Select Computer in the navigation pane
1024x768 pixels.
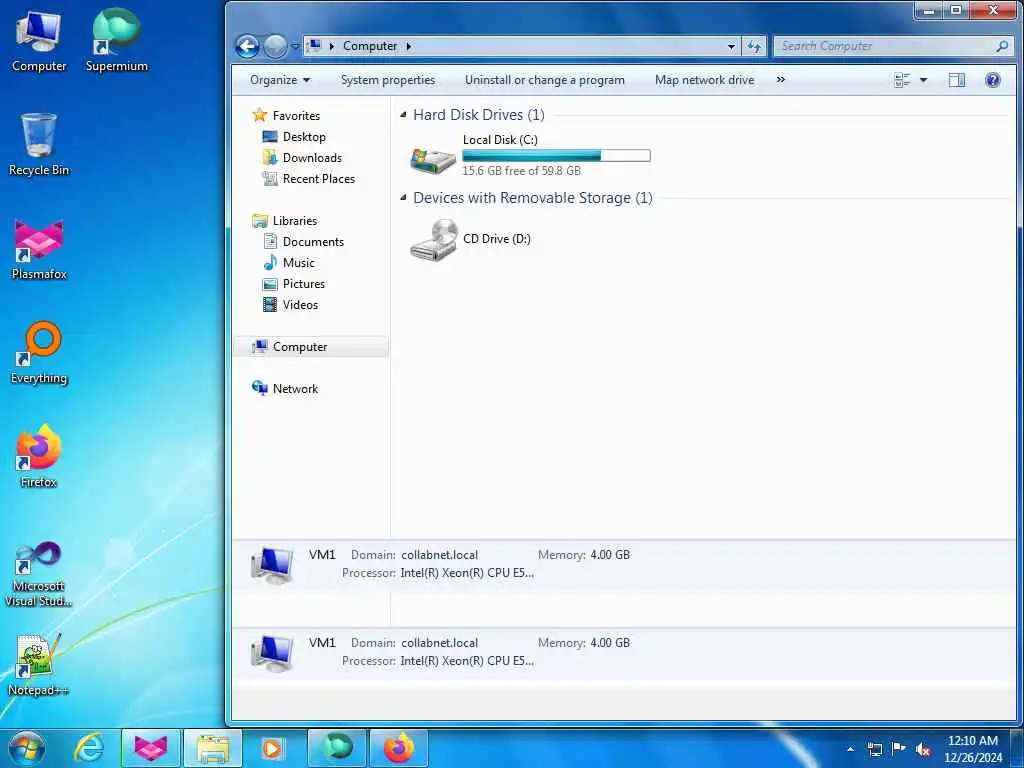point(300,347)
